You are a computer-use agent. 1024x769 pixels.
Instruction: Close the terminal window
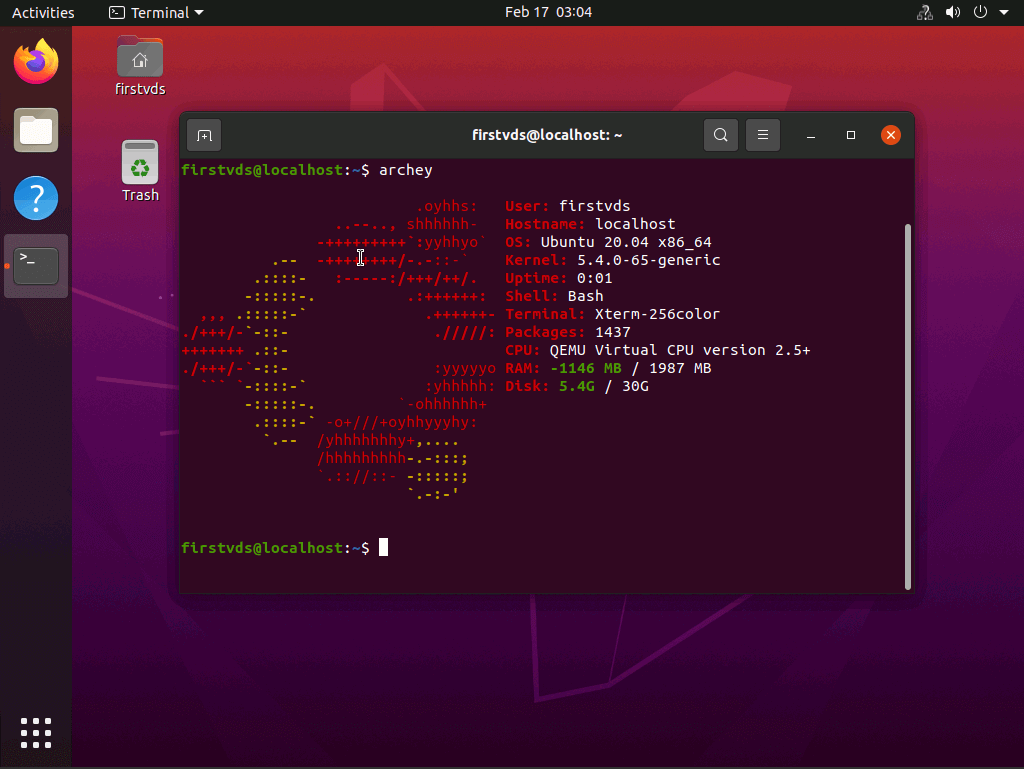(x=891, y=135)
